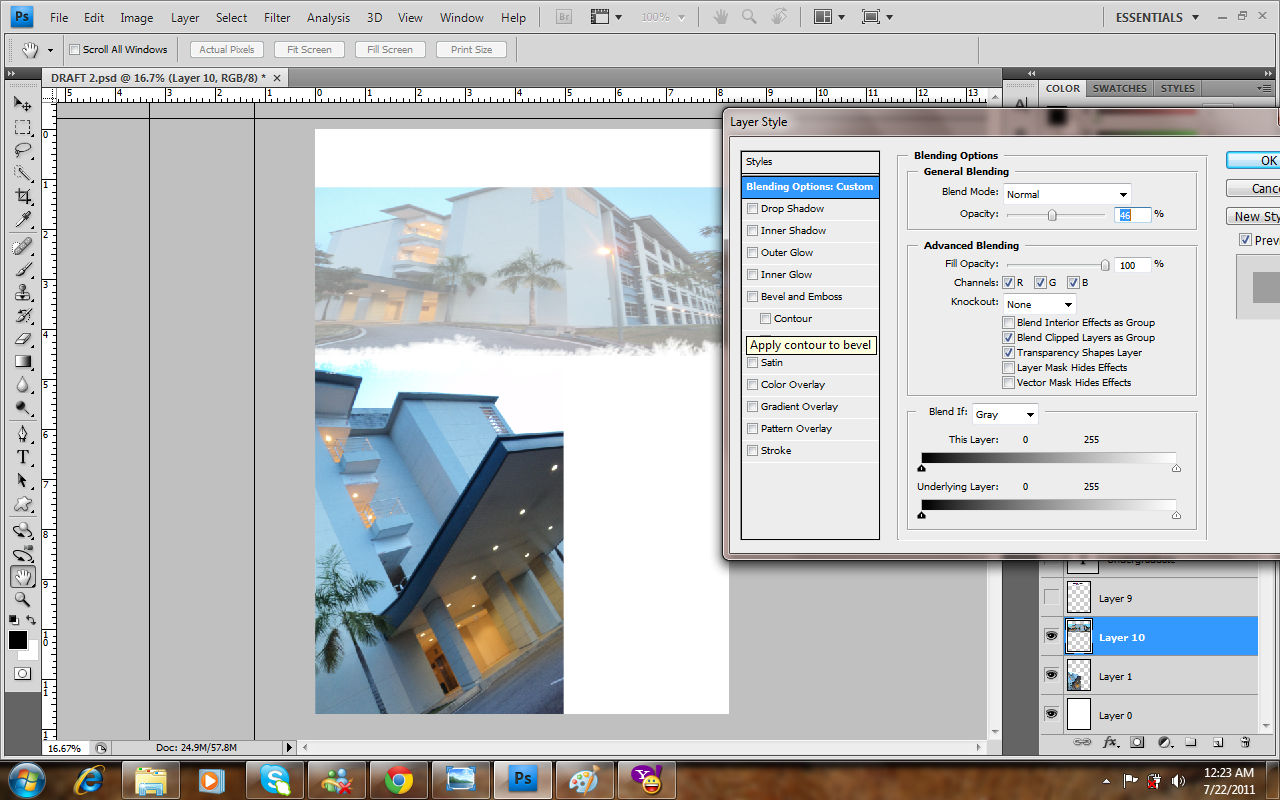Select the Eyedropper tool

coord(22,220)
